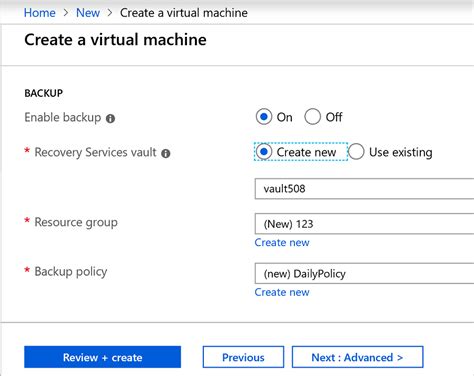The height and width of the screenshot is (376, 474).
Task: Click Create new link under Resource group
Action: pyautogui.click(x=282, y=242)
